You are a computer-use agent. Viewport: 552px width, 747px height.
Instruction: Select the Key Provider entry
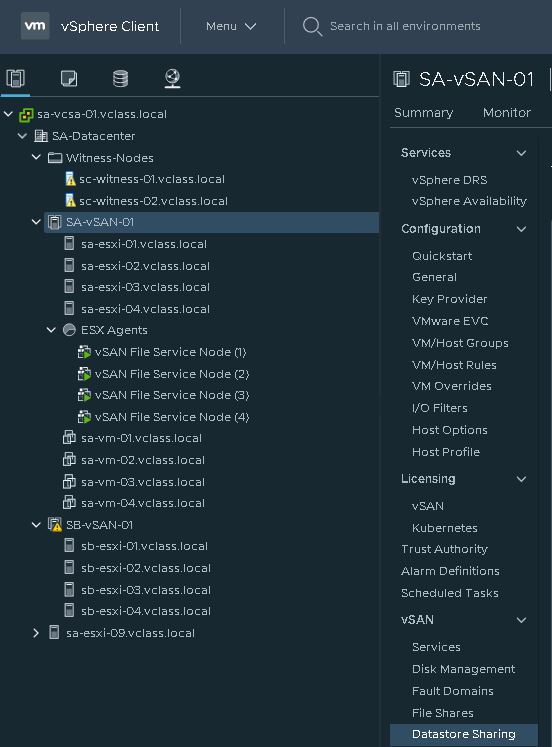[x=450, y=299]
